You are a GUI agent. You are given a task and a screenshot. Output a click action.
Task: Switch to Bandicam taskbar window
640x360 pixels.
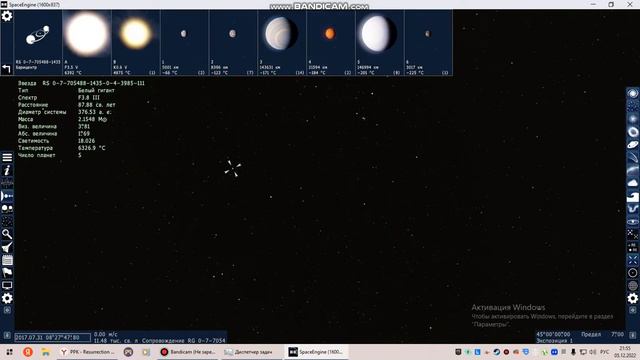coord(188,352)
